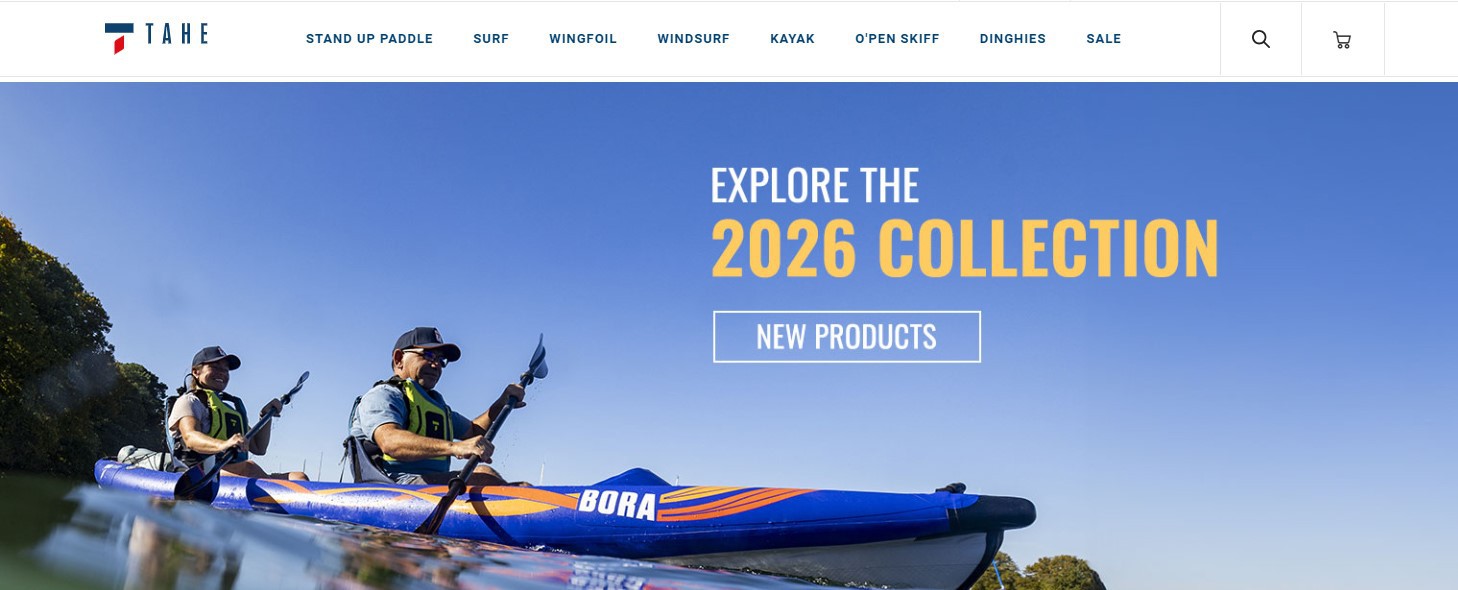Go to the Windsurf category
1458x590 pixels.
tap(693, 39)
